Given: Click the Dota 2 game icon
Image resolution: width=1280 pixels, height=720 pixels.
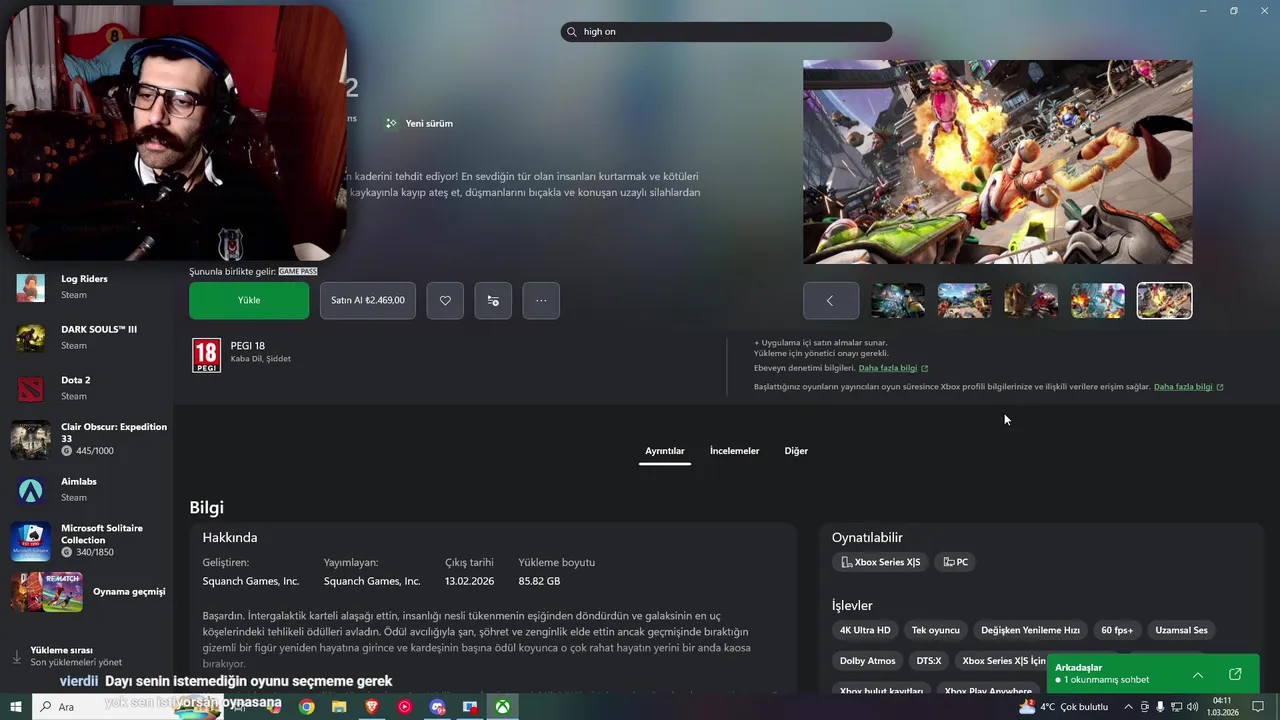Looking at the screenshot, I should tap(30, 388).
